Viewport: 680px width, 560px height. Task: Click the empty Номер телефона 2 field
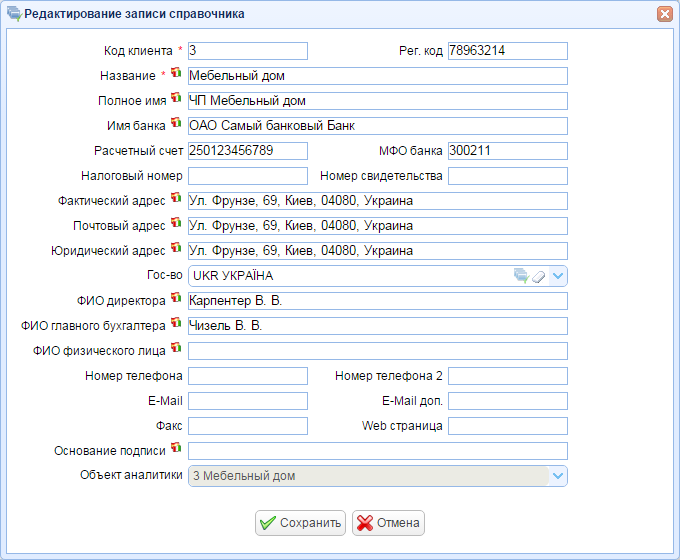pos(508,376)
